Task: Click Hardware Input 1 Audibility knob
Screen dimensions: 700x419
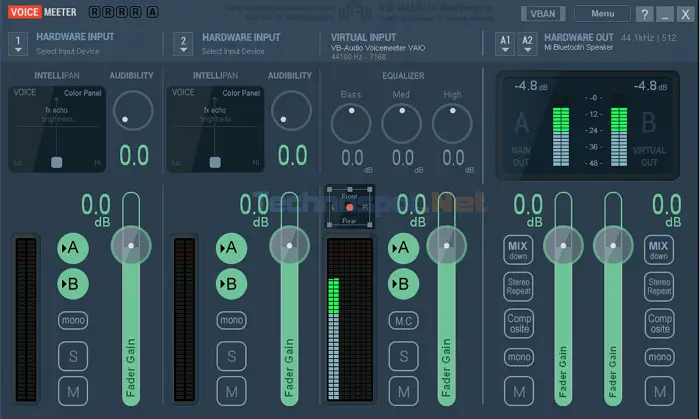Action: [133, 110]
